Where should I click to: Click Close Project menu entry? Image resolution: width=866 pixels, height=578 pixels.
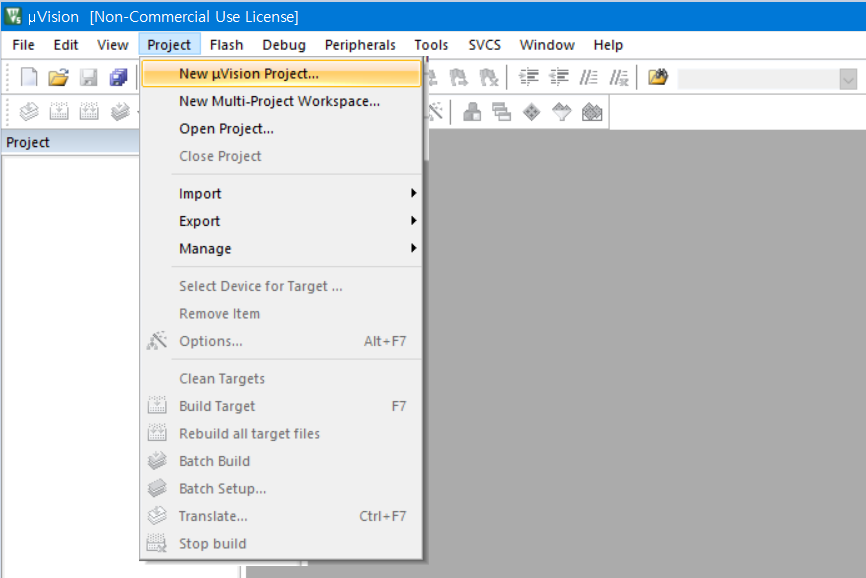coord(281,156)
